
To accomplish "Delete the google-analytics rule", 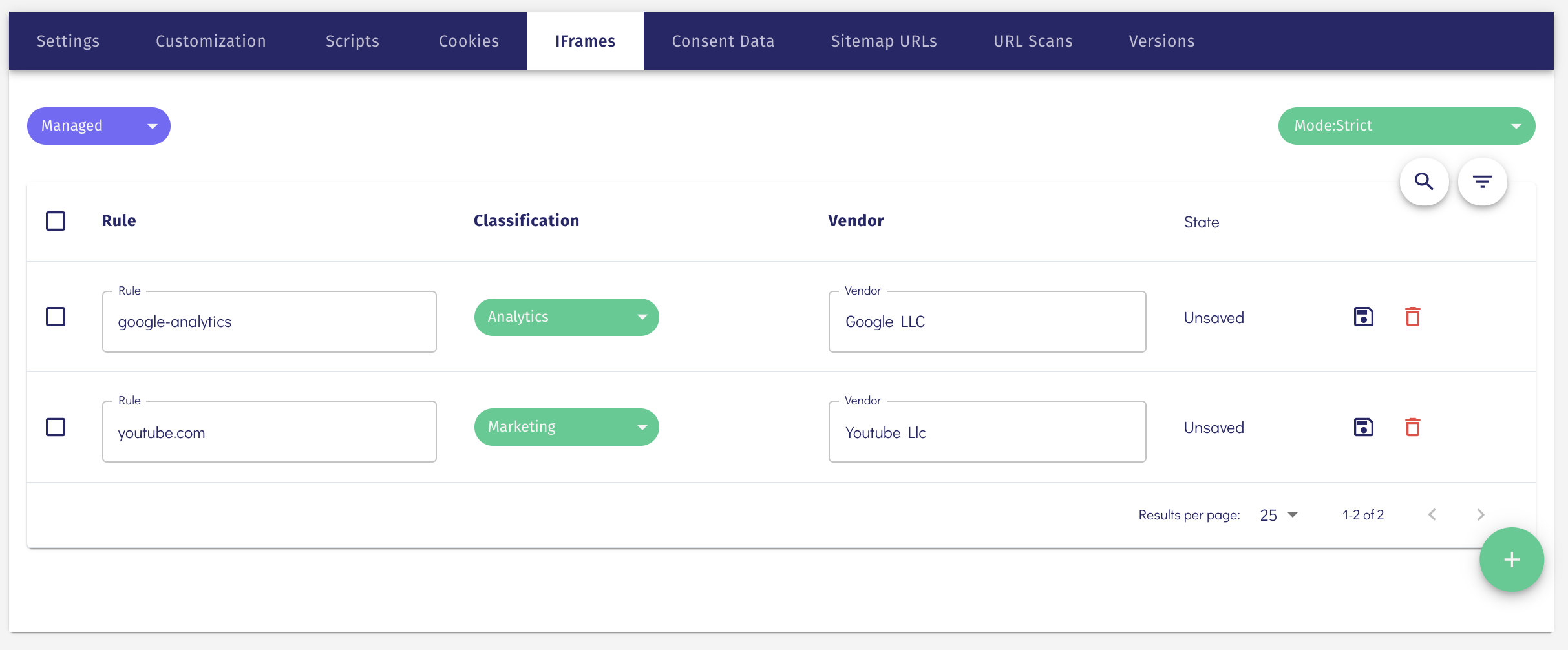I will tap(1412, 317).
